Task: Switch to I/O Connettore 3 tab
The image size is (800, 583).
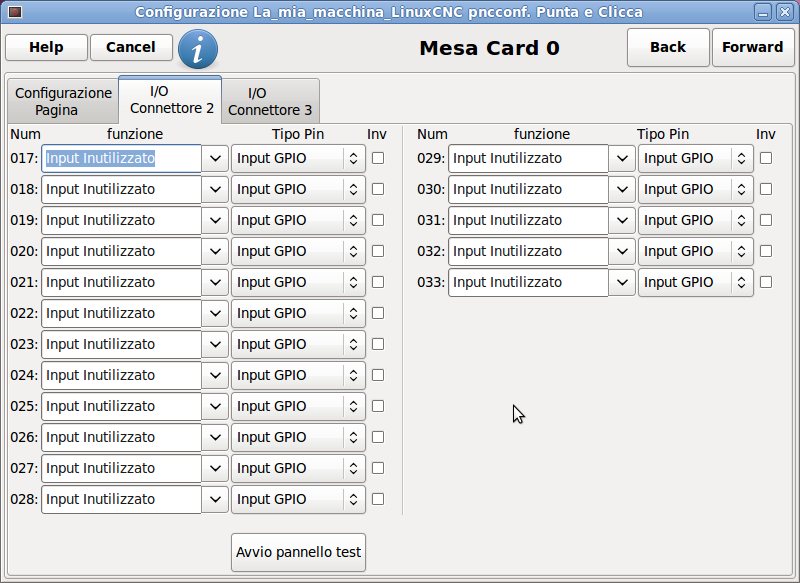Action: tap(270, 101)
